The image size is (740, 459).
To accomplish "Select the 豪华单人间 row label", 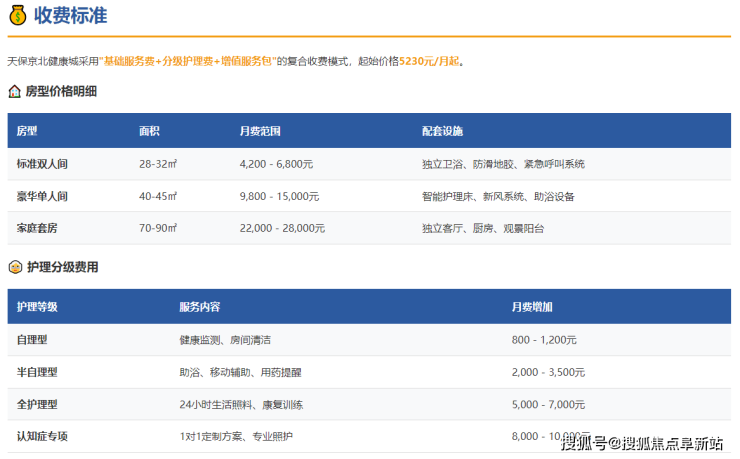I will (x=42, y=196).
